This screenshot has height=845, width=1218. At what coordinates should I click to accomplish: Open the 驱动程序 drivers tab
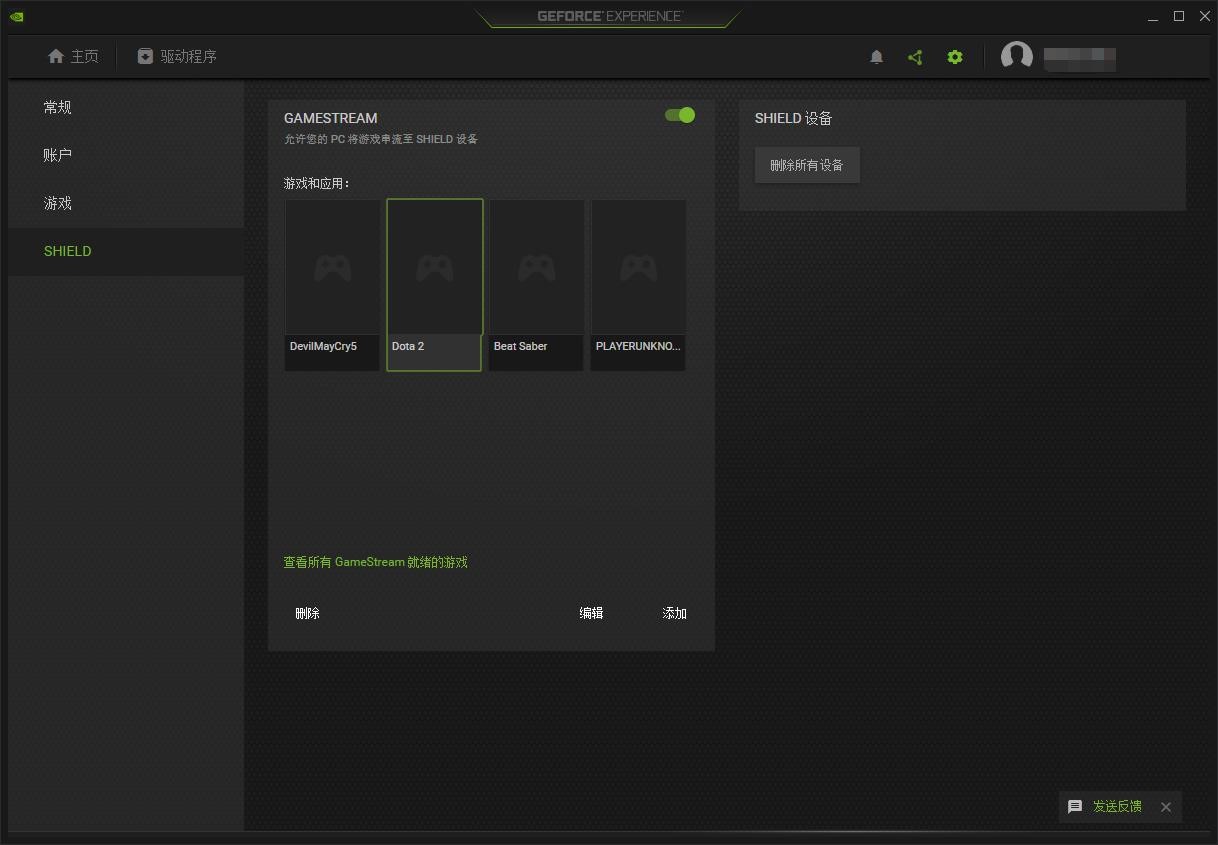coord(177,57)
